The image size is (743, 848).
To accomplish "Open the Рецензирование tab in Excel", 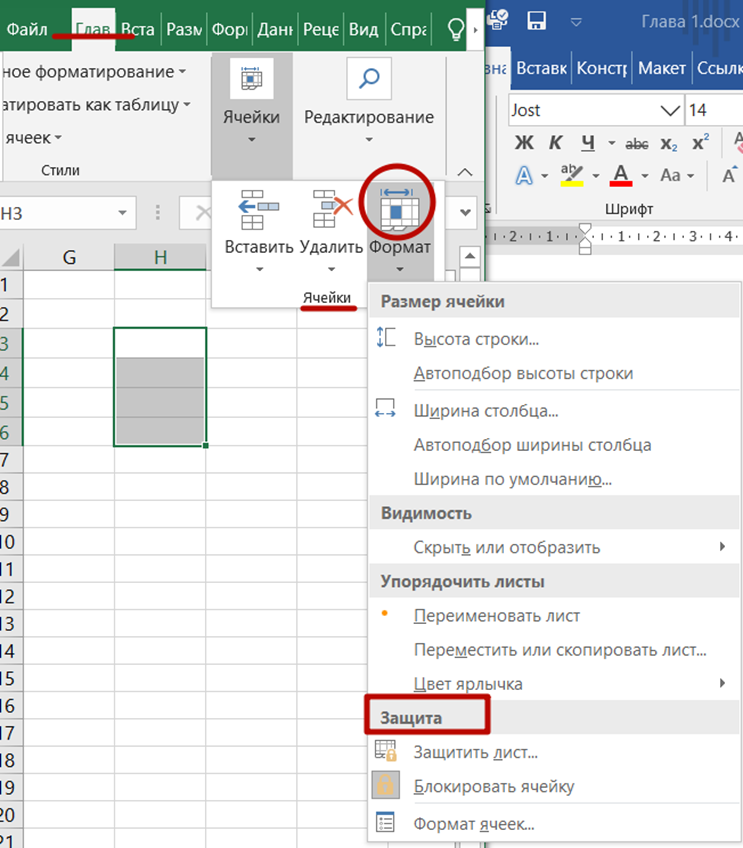I will point(321,29).
